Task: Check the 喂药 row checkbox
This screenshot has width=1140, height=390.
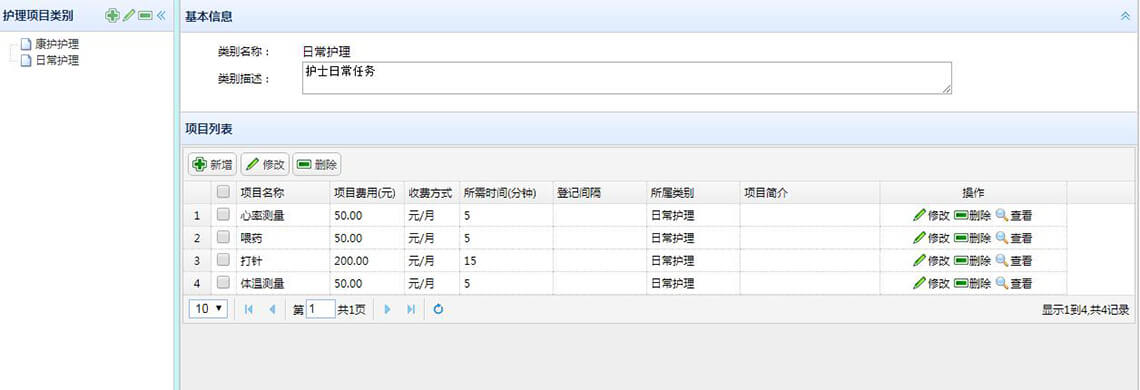Action: [223, 237]
